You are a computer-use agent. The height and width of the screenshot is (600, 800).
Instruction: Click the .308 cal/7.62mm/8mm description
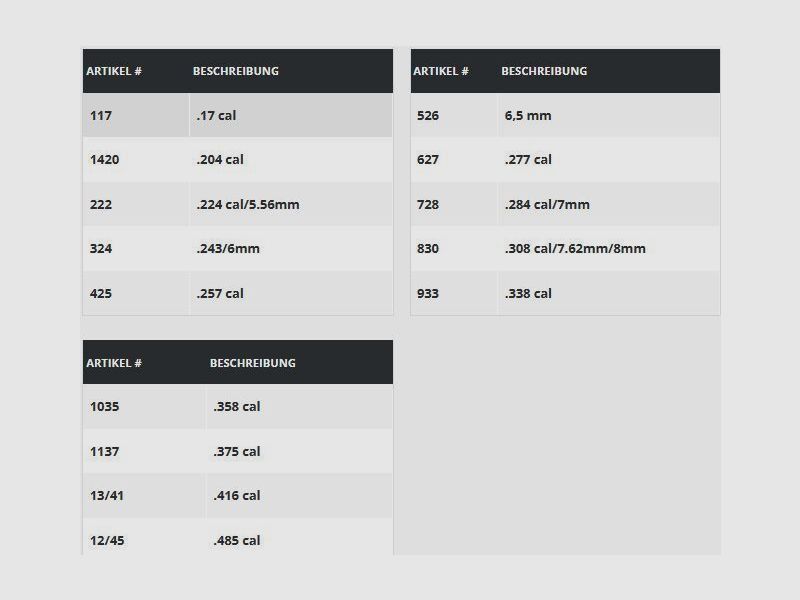point(575,249)
